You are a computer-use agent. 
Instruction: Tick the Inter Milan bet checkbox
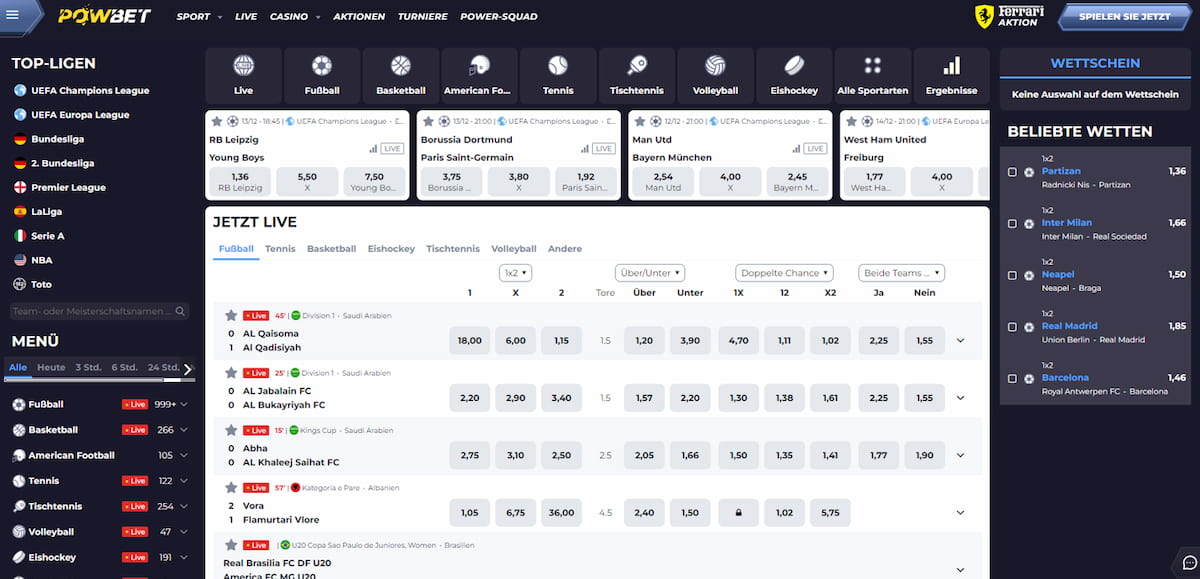tap(1012, 223)
